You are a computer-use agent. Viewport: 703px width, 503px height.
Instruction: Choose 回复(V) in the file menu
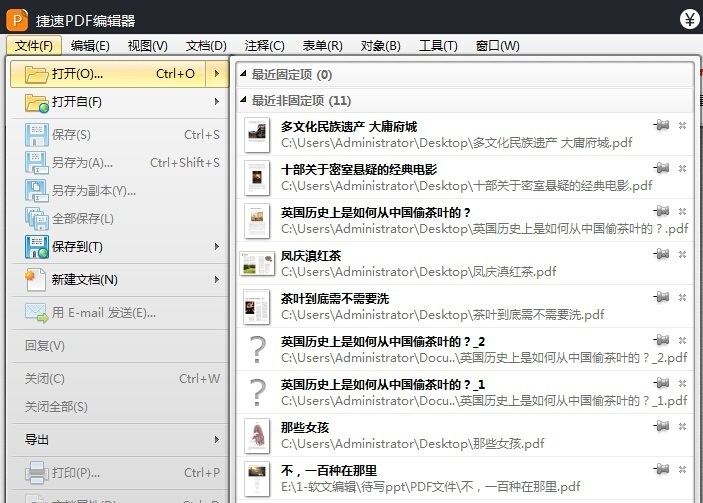pyautogui.click(x=119, y=346)
